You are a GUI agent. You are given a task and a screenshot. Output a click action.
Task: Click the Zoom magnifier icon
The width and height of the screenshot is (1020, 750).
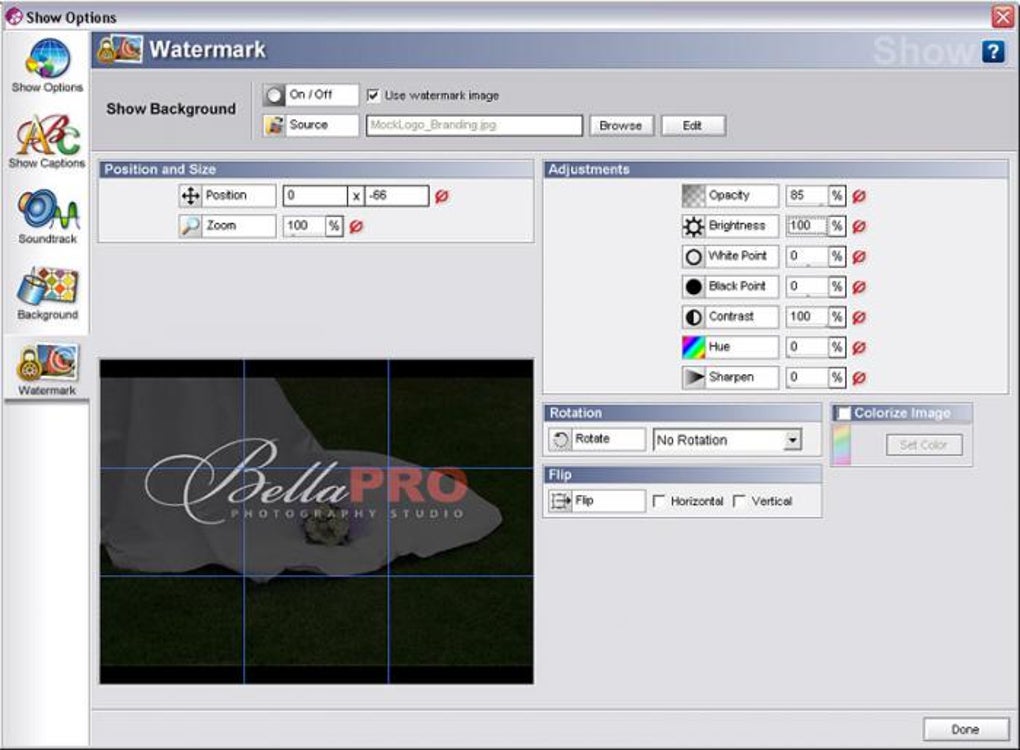[190, 226]
